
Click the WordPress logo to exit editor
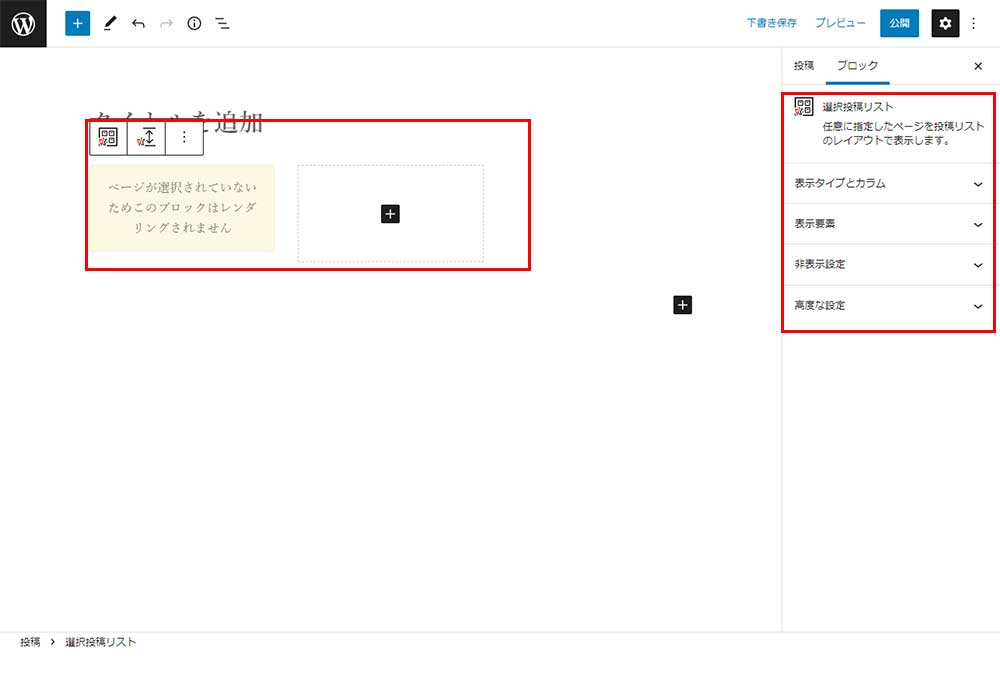(x=23, y=23)
